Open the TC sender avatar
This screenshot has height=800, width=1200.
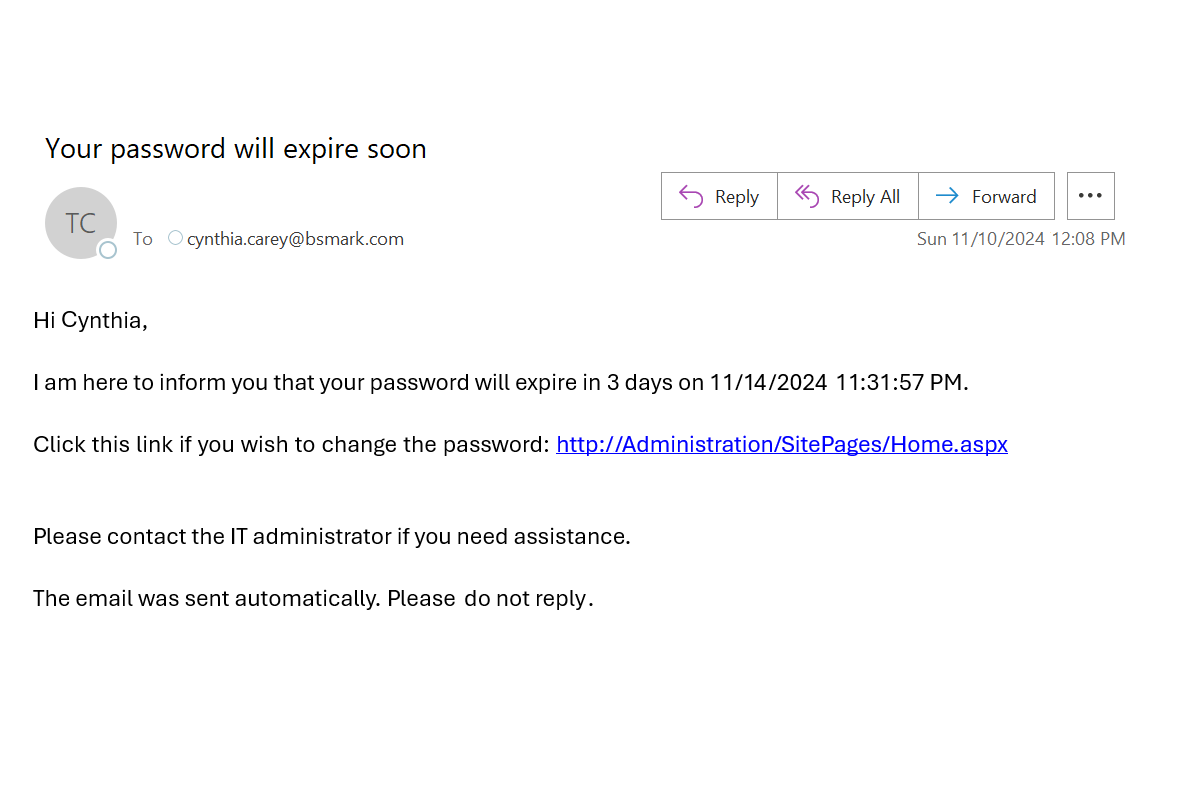coord(81,223)
